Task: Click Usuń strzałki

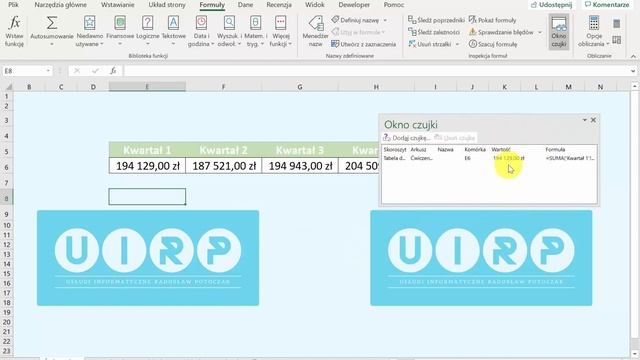Action: (430, 44)
